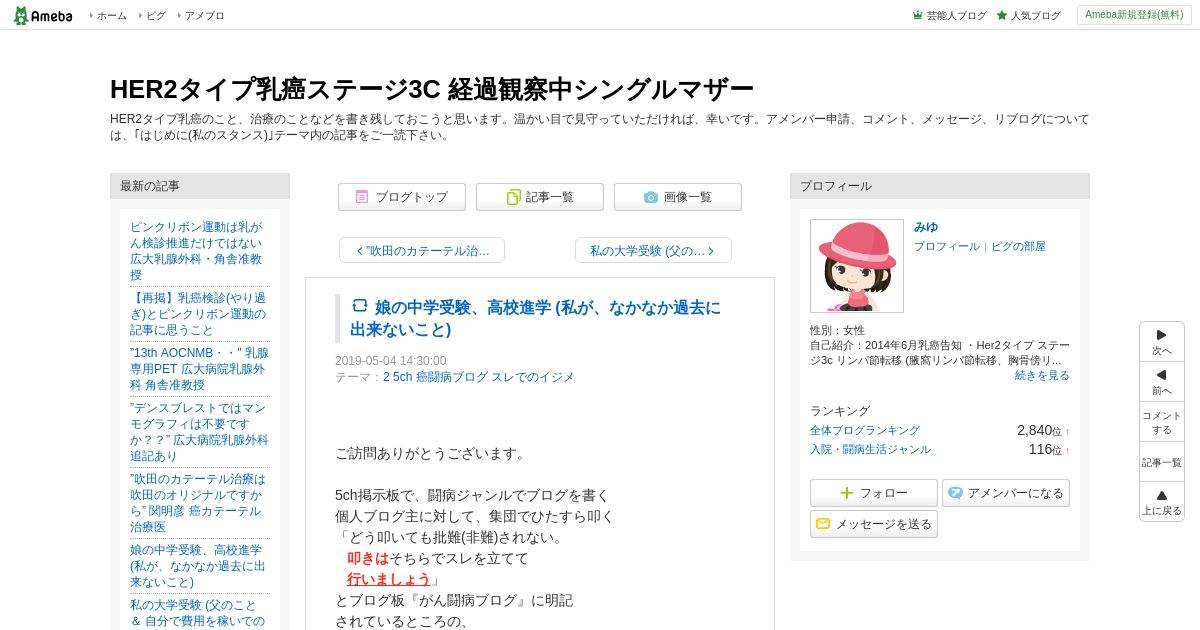The height and width of the screenshot is (630, 1200).
Task: Open the アメブロ link in top bar
Action: pyautogui.click(x=204, y=16)
